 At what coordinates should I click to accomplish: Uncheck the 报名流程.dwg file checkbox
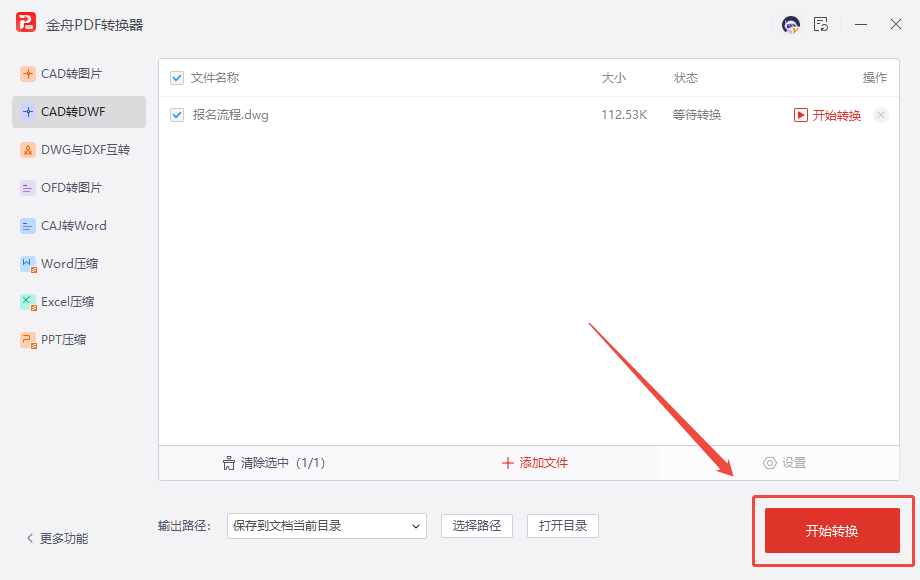click(x=177, y=115)
